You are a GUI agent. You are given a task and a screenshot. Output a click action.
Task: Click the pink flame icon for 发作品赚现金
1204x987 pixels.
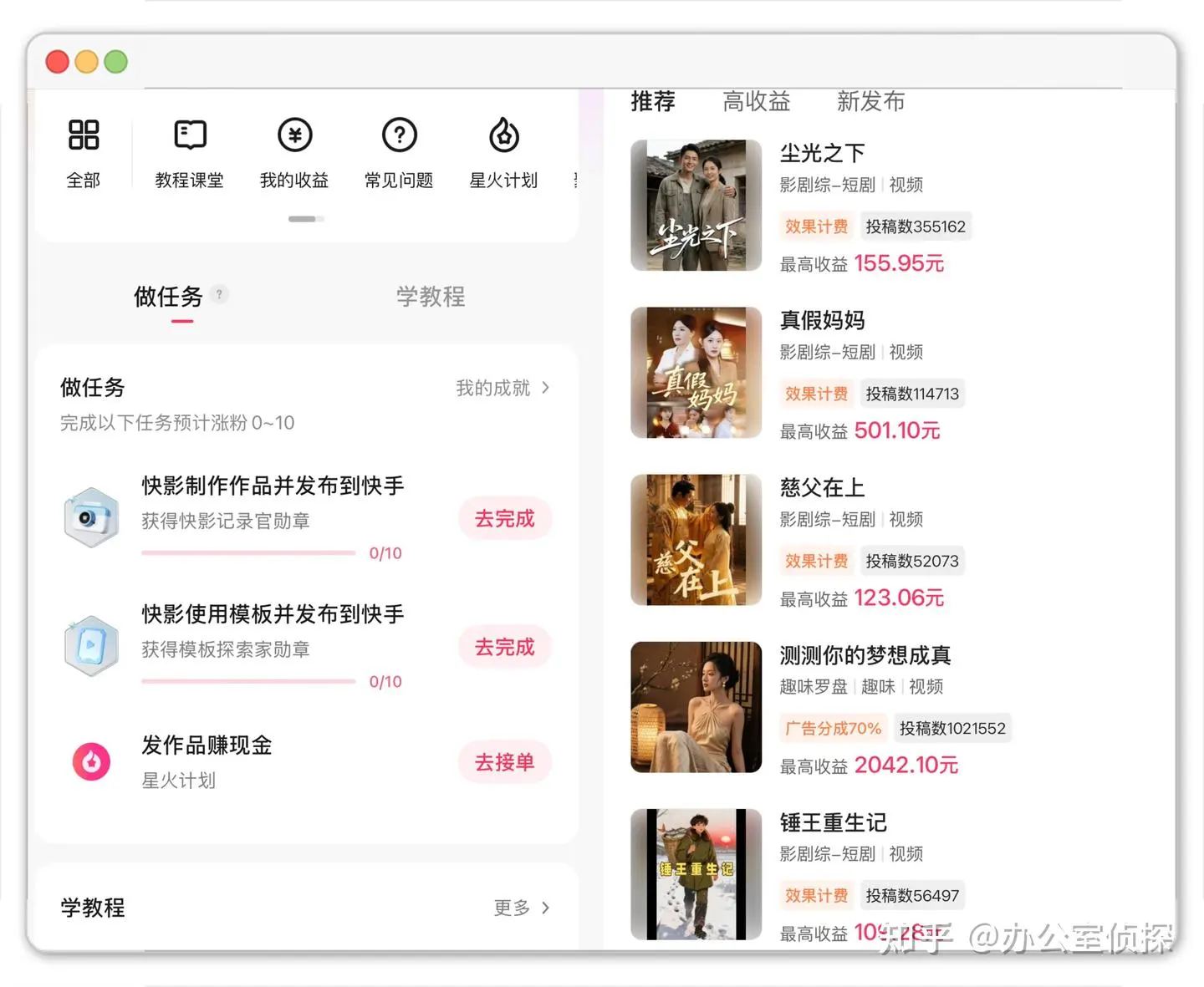coord(91,761)
